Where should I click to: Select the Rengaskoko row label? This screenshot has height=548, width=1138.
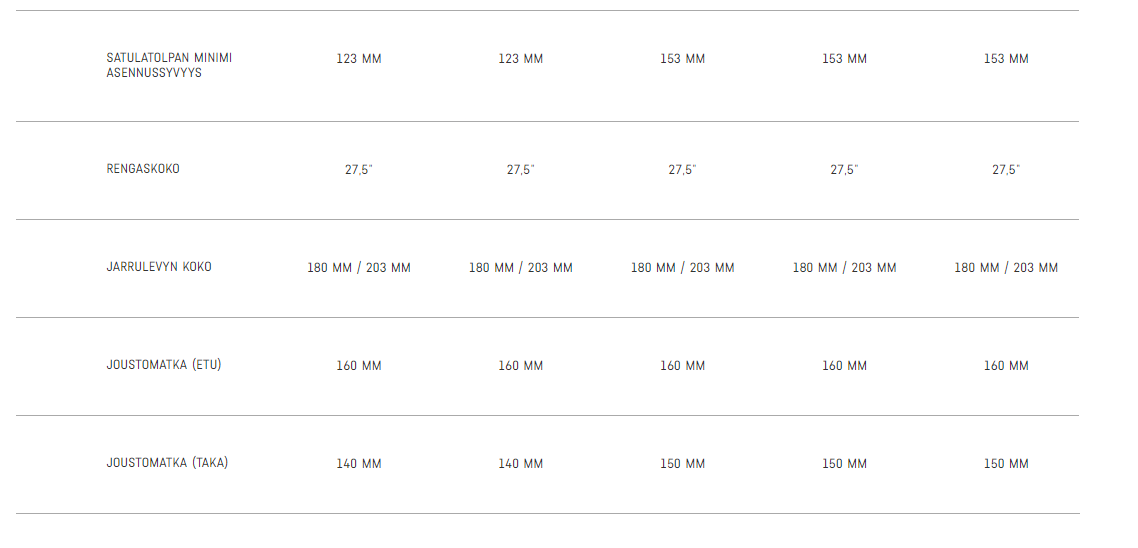[143, 169]
